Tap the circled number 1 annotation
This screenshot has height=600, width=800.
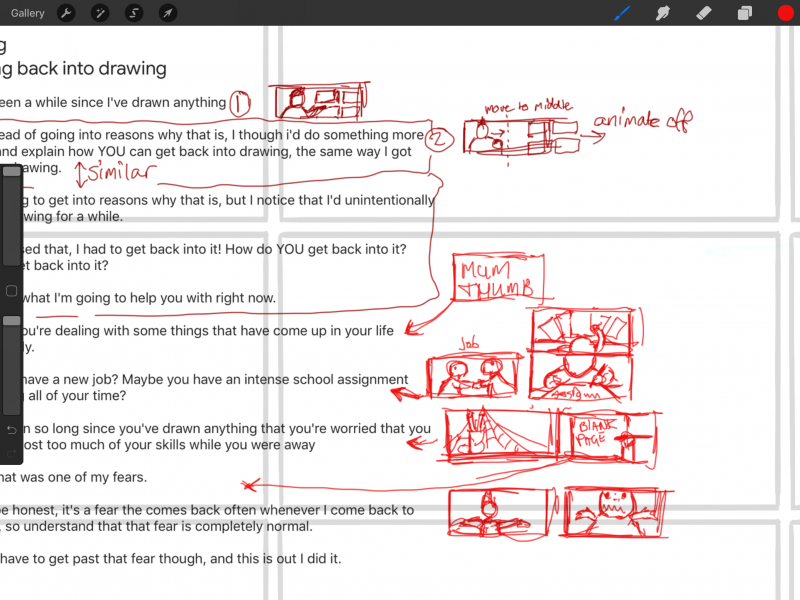click(240, 102)
